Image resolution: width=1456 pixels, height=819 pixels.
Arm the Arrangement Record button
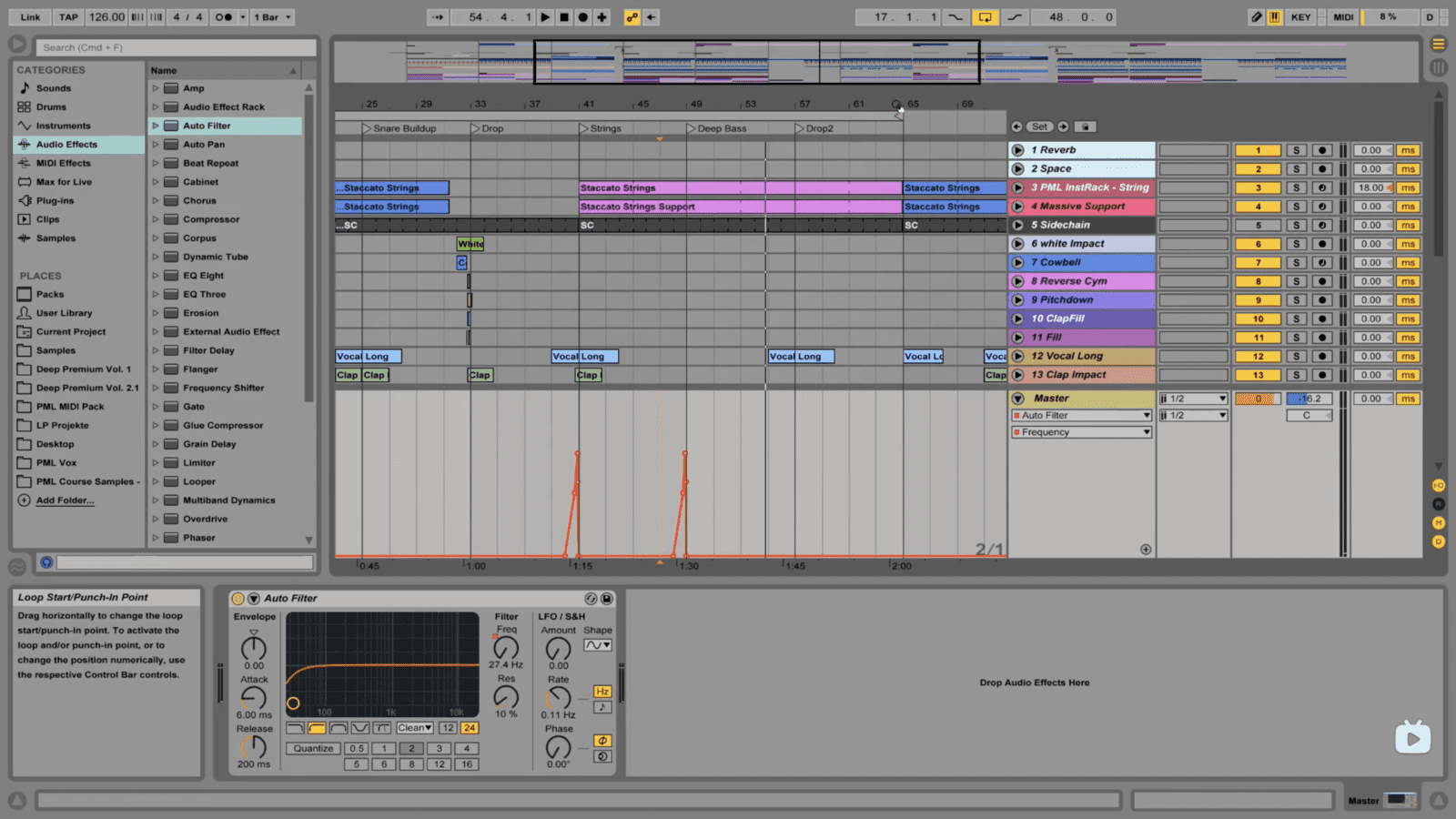point(583,17)
